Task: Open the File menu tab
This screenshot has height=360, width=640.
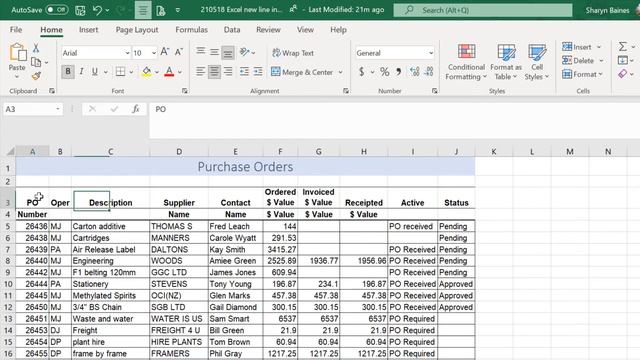Action: coord(16,30)
